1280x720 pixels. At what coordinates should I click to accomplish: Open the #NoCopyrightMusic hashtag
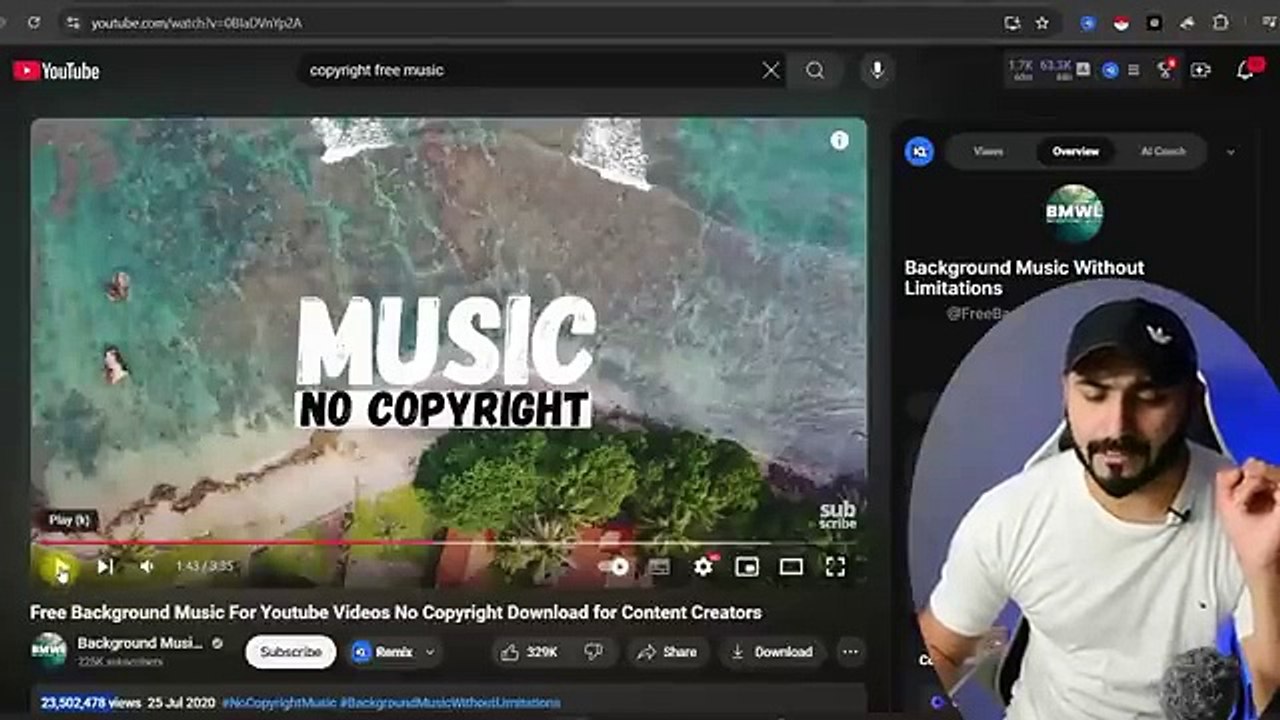(278, 703)
